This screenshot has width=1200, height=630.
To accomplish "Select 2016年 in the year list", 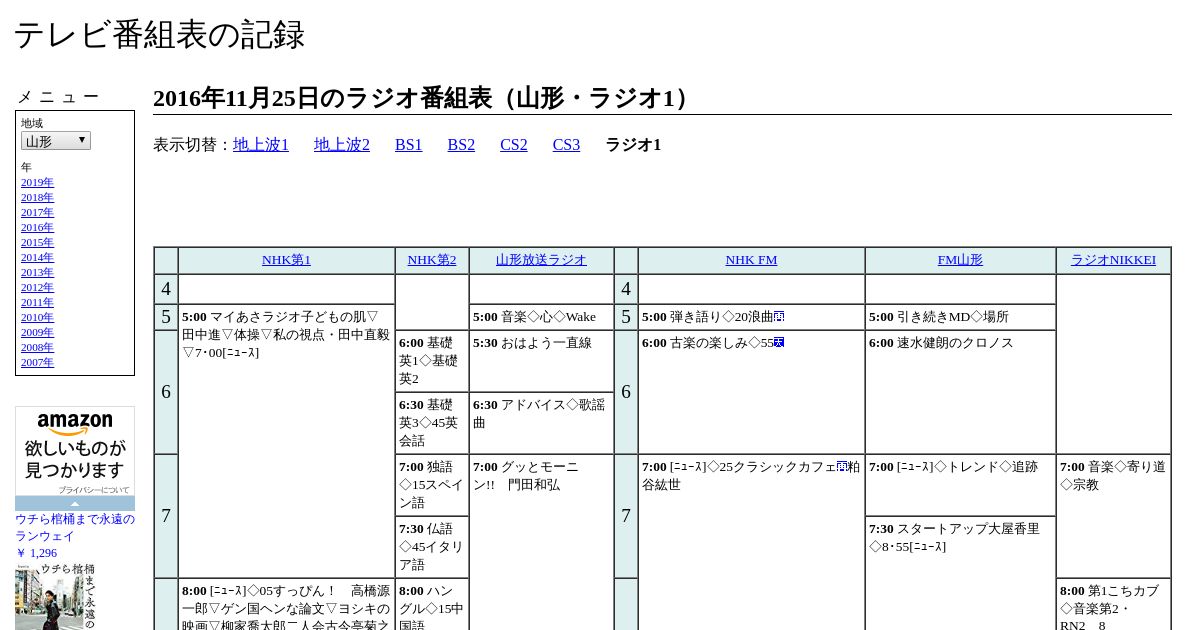I will [37, 228].
